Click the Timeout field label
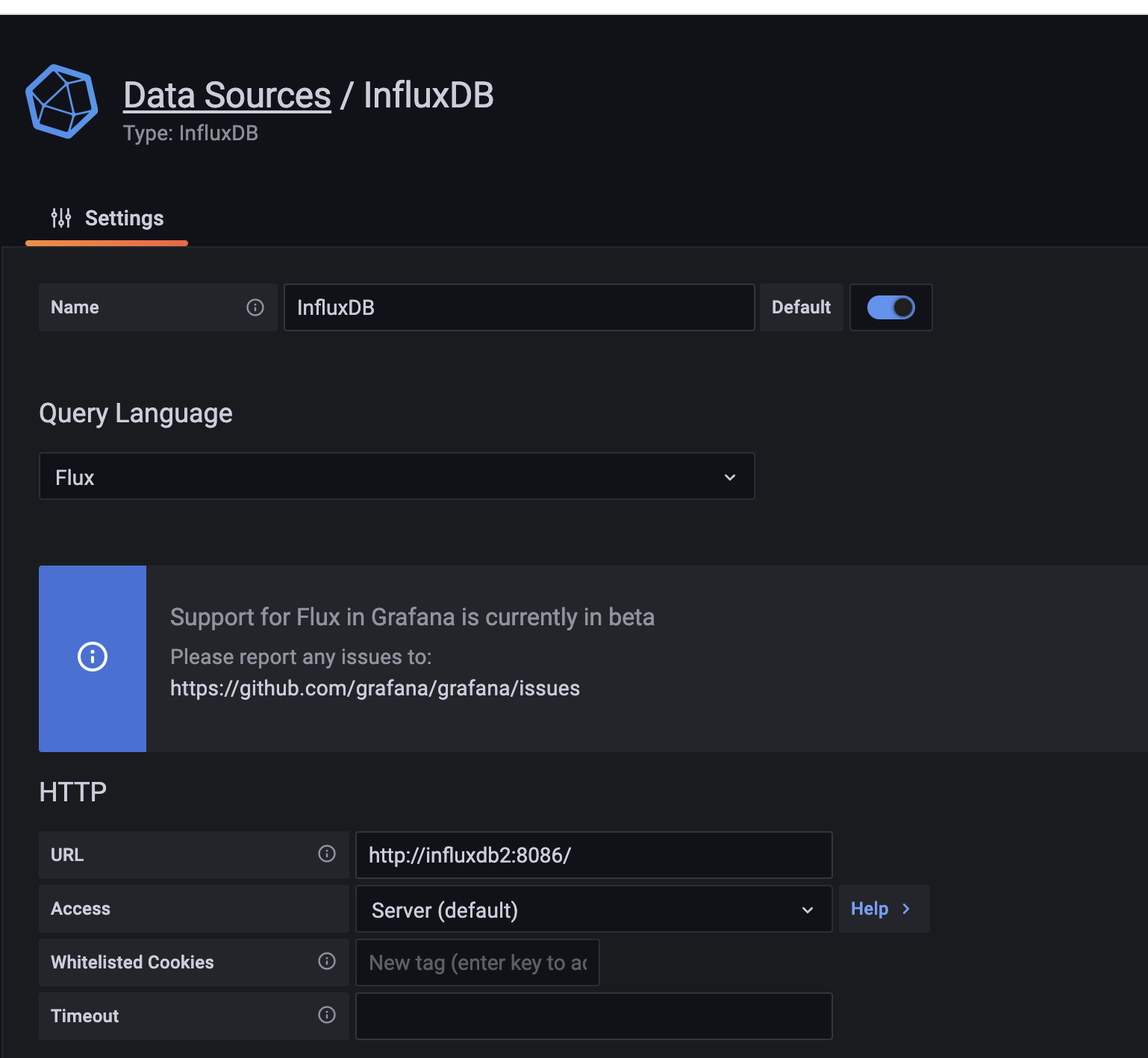The height and width of the screenshot is (1058, 1148). 85,1016
